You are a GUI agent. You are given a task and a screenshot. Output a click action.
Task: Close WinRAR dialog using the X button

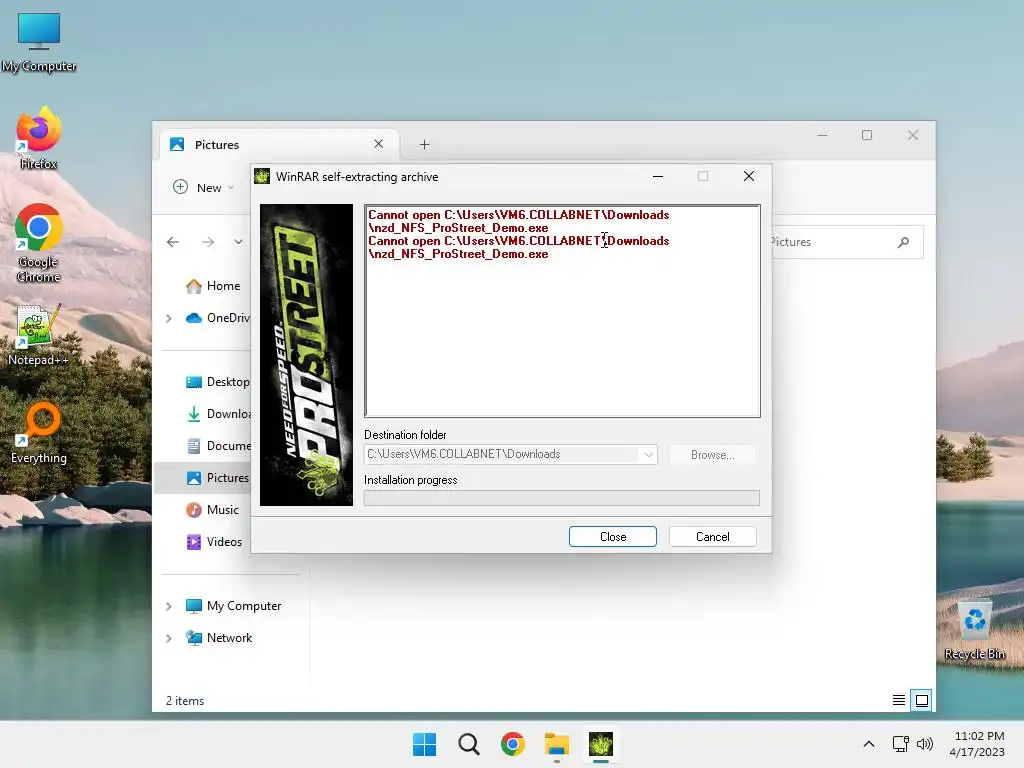click(749, 176)
